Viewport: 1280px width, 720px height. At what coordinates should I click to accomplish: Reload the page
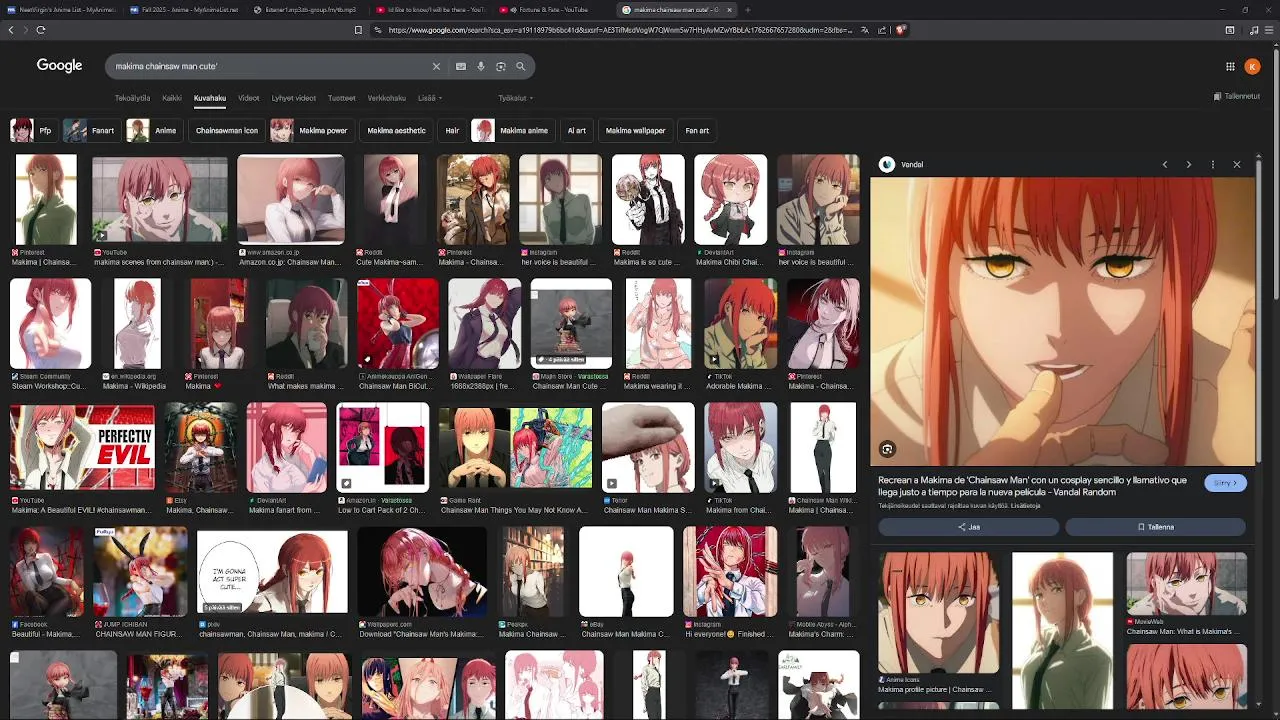pyautogui.click(x=41, y=30)
